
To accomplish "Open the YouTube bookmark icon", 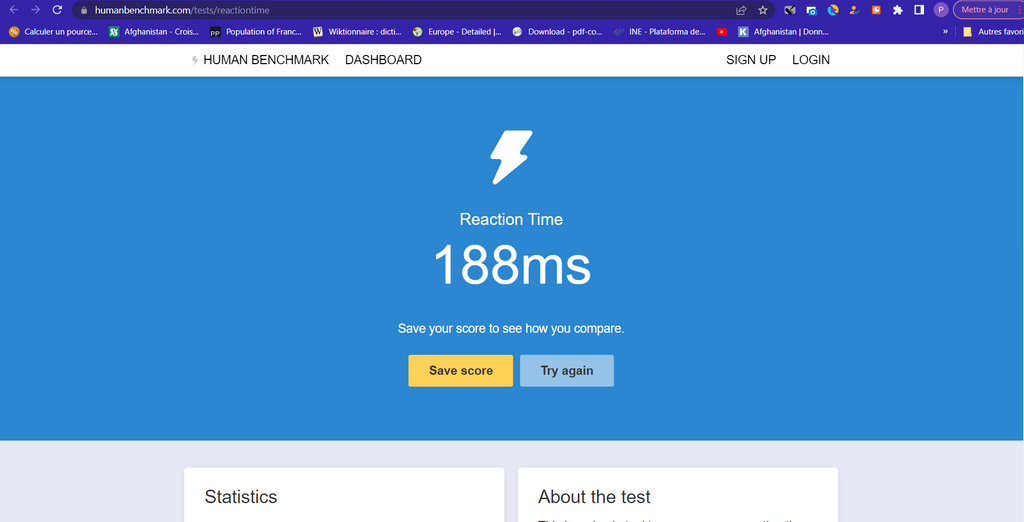I will [x=722, y=32].
